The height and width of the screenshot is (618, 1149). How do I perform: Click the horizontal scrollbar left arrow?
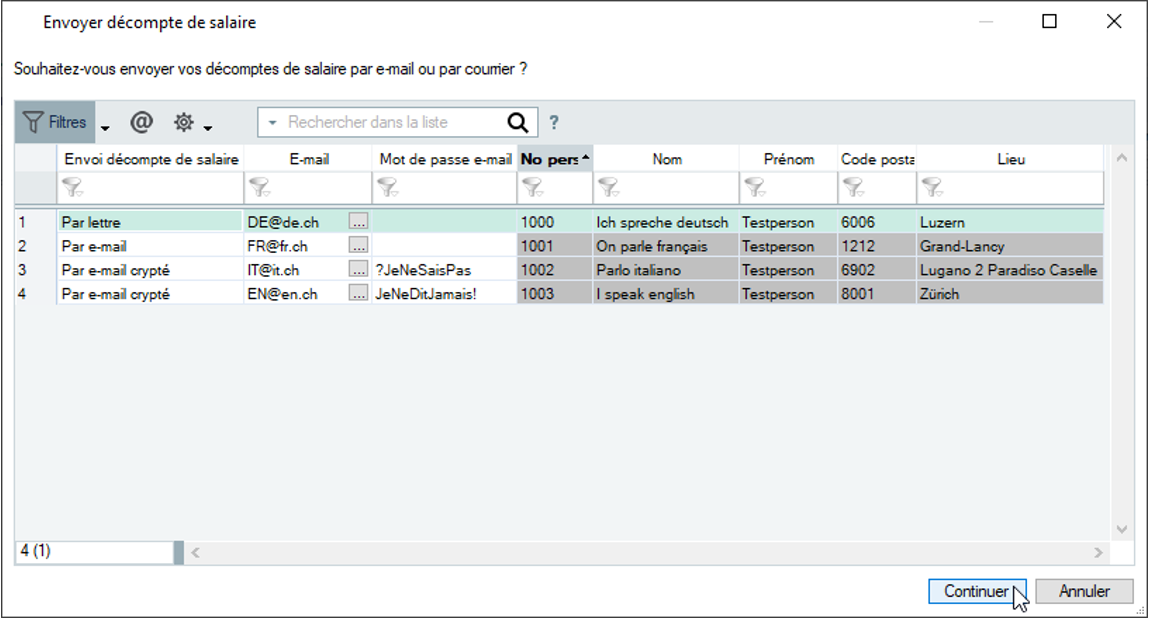point(196,553)
